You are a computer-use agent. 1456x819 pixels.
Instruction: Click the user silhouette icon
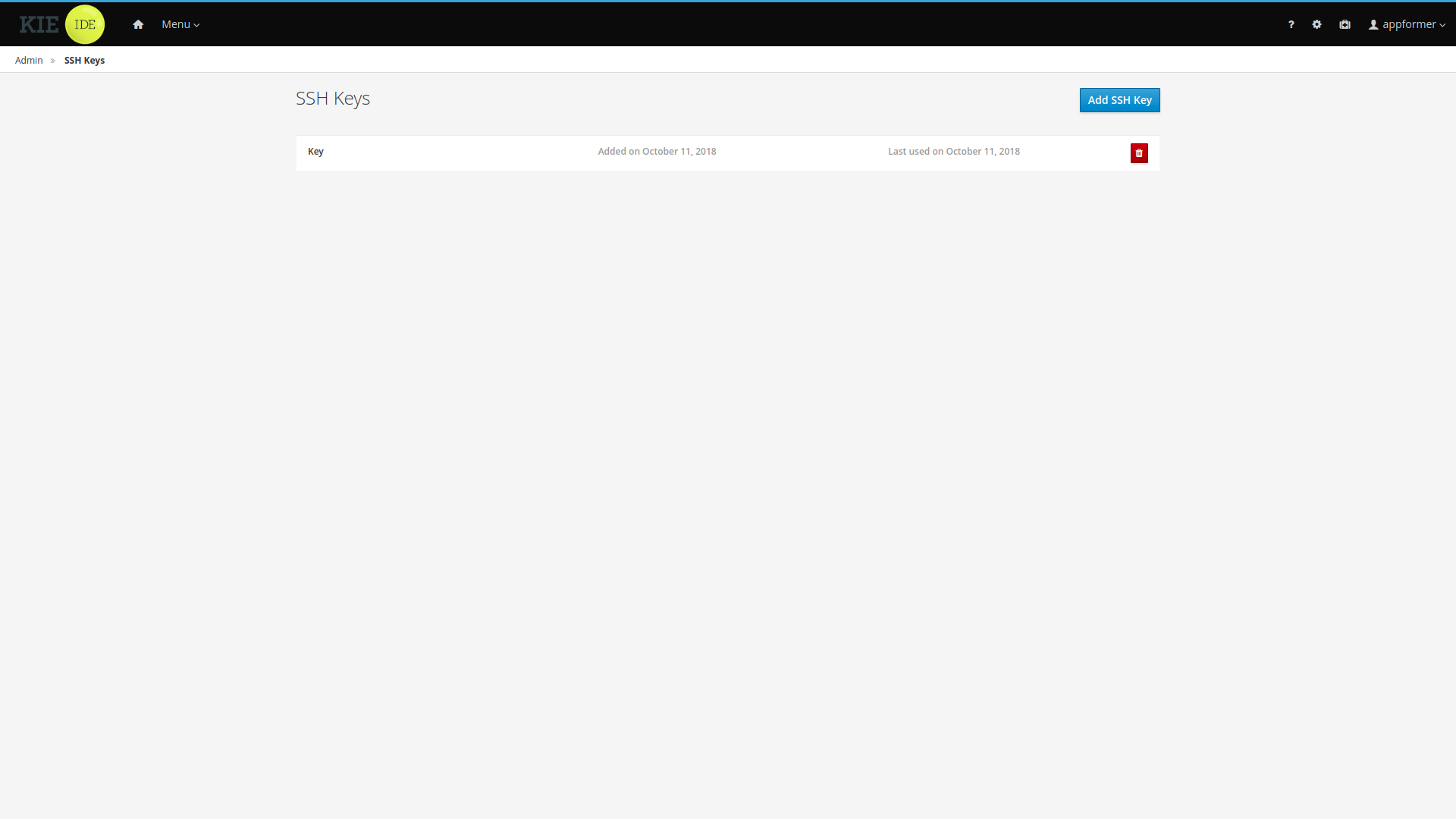pyautogui.click(x=1373, y=24)
